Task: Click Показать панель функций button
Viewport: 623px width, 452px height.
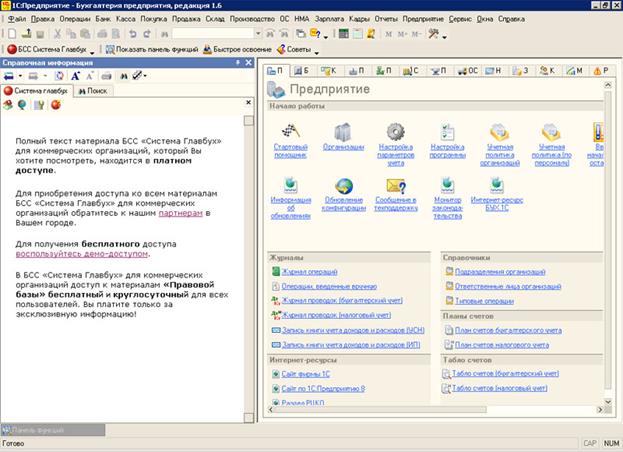Action: pyautogui.click(x=152, y=49)
